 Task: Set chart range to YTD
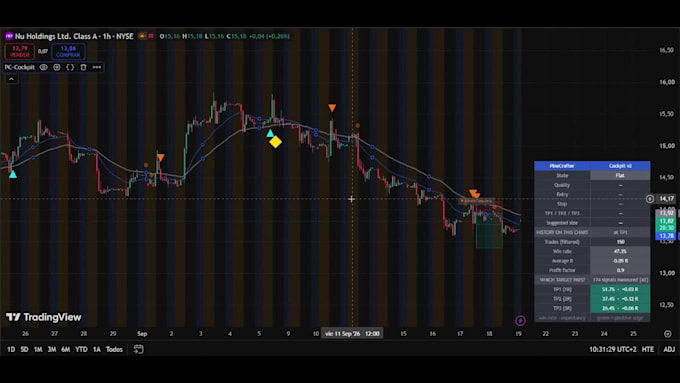click(81, 349)
